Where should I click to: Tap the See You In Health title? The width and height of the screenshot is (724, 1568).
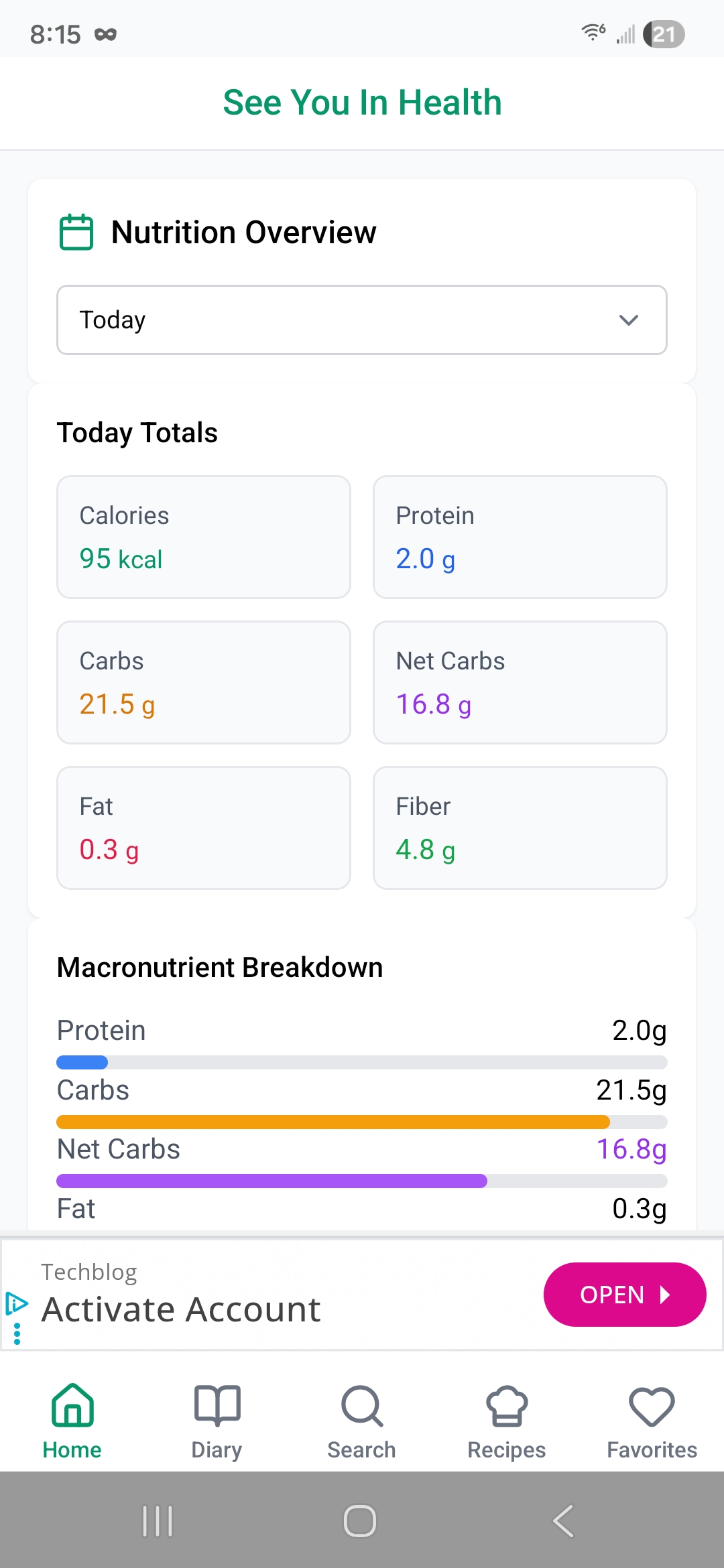pos(362,103)
